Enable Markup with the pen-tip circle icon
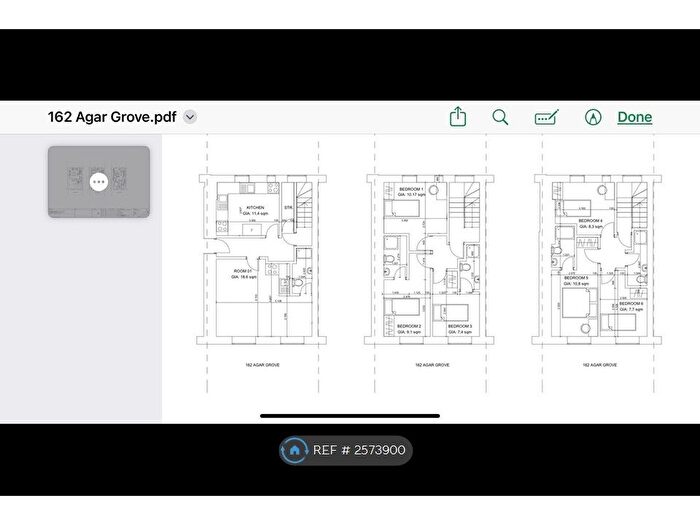The width and height of the screenshot is (700, 525). (593, 117)
